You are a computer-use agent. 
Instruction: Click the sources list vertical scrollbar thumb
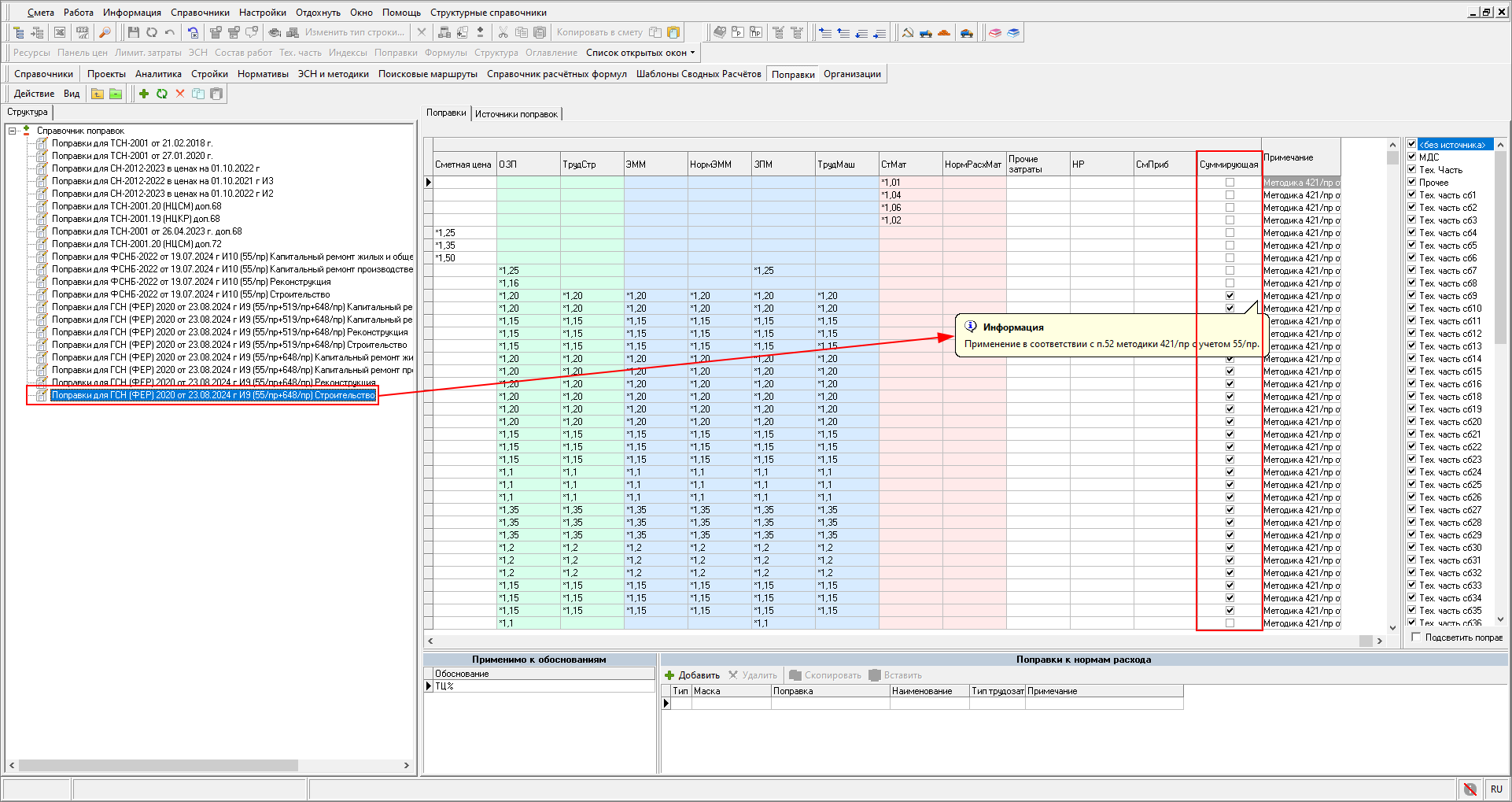point(1500,247)
